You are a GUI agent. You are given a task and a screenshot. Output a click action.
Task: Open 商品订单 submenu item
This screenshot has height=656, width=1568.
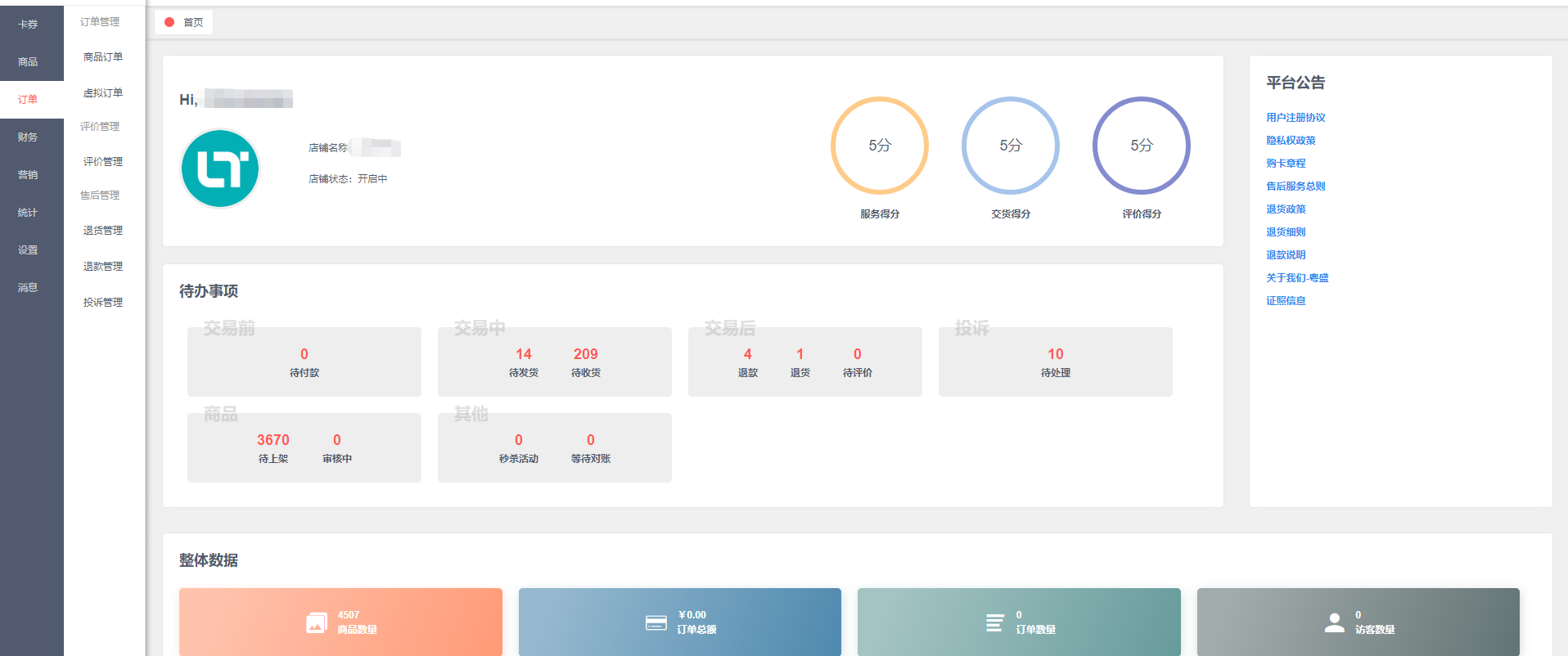point(103,57)
